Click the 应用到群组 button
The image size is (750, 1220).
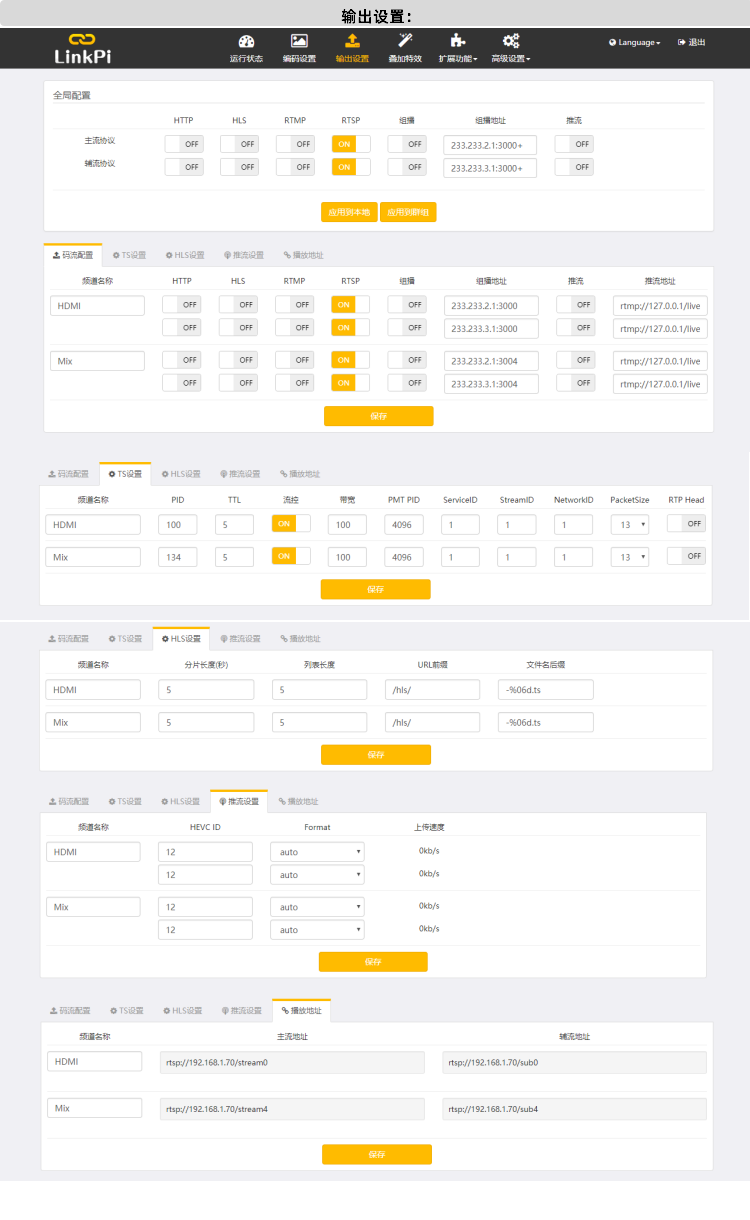[x=408, y=212]
